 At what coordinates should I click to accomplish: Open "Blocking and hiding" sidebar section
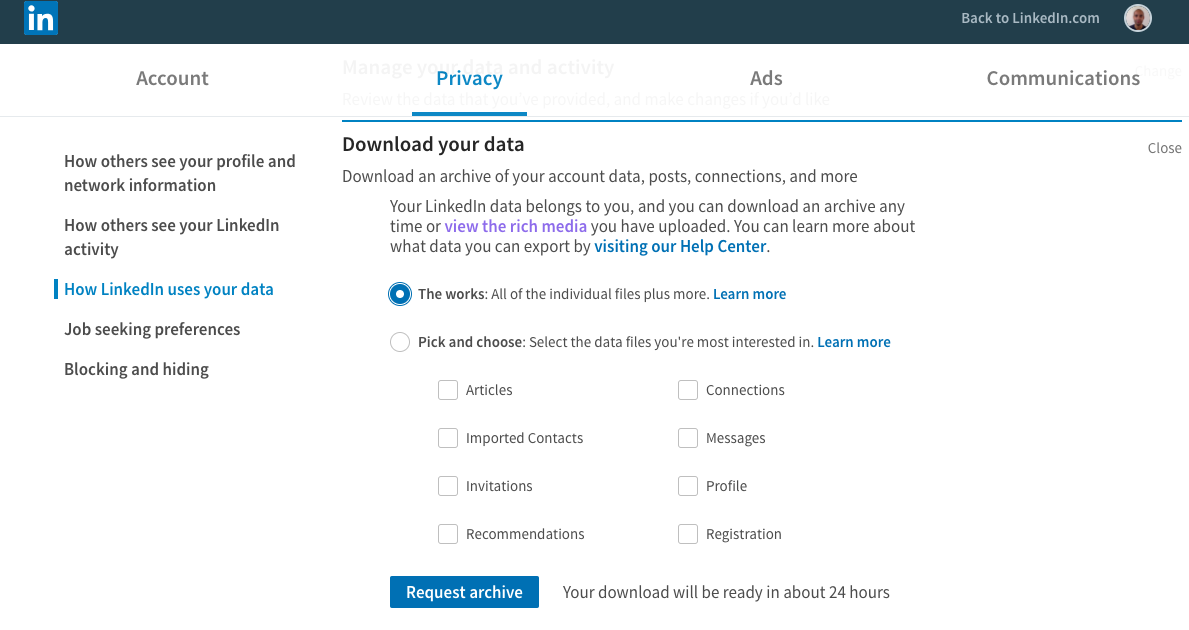(x=136, y=369)
